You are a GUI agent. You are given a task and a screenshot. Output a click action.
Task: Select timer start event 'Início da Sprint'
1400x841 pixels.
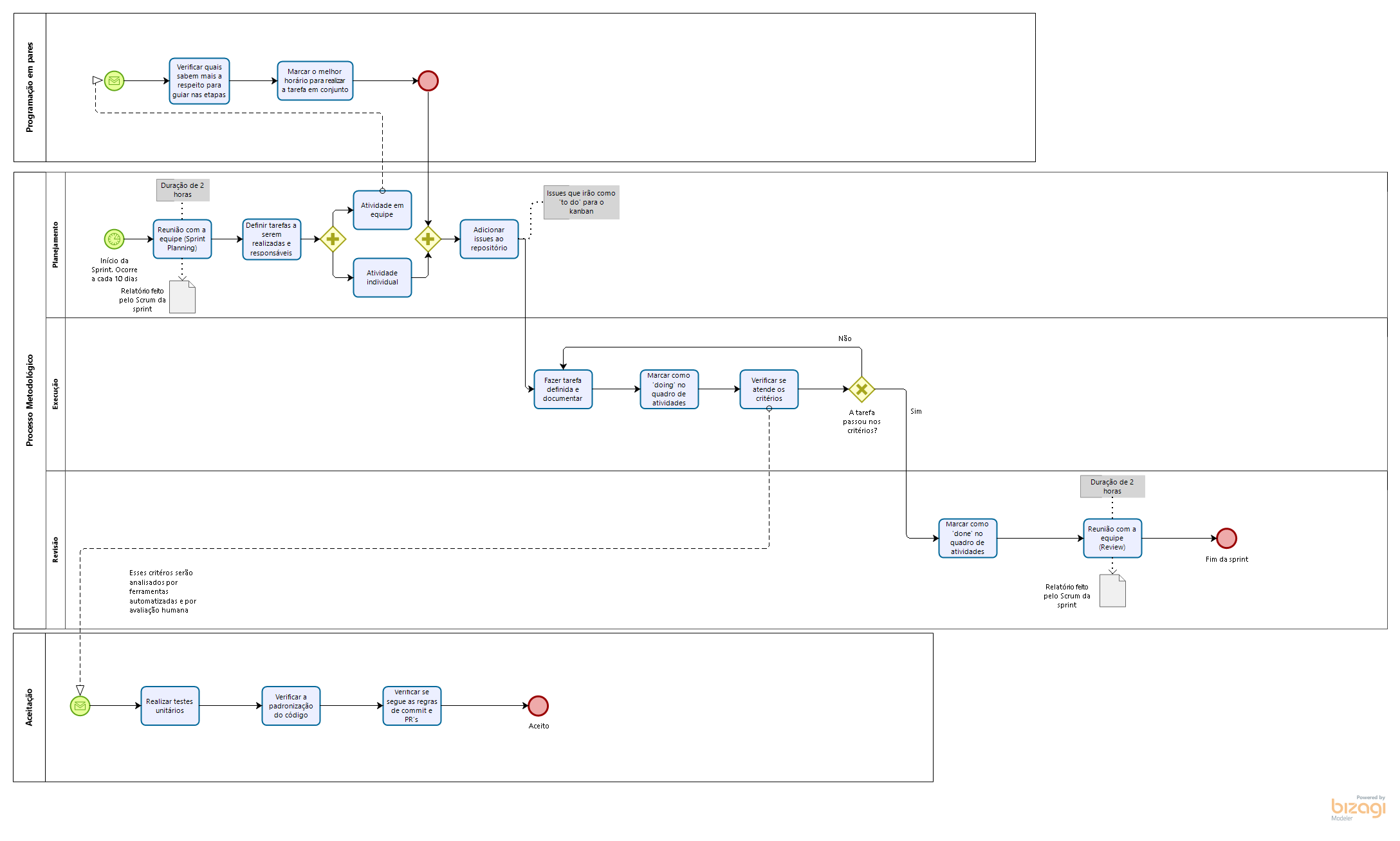114,239
